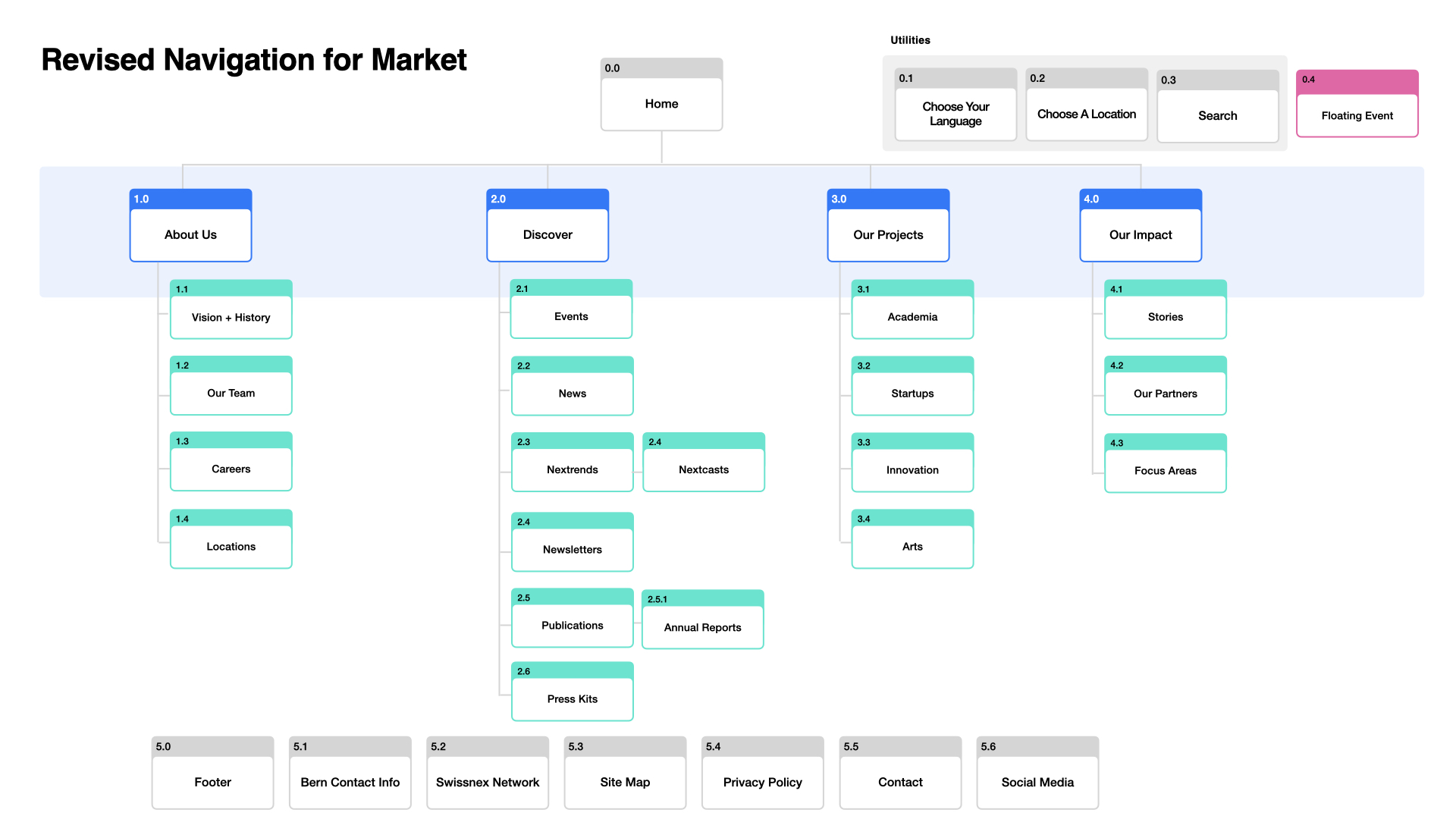Select the Bern Contact Info box
Screen dimensions: 1456x819
coord(350,773)
